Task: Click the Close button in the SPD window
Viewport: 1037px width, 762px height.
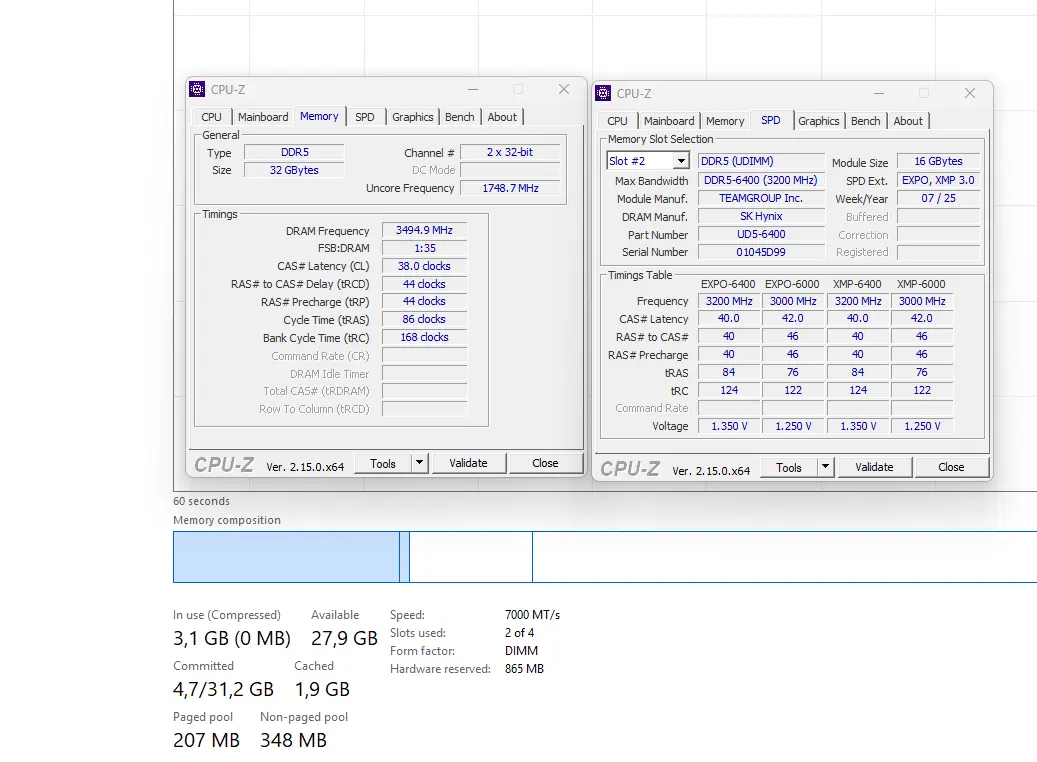Action: (950, 467)
